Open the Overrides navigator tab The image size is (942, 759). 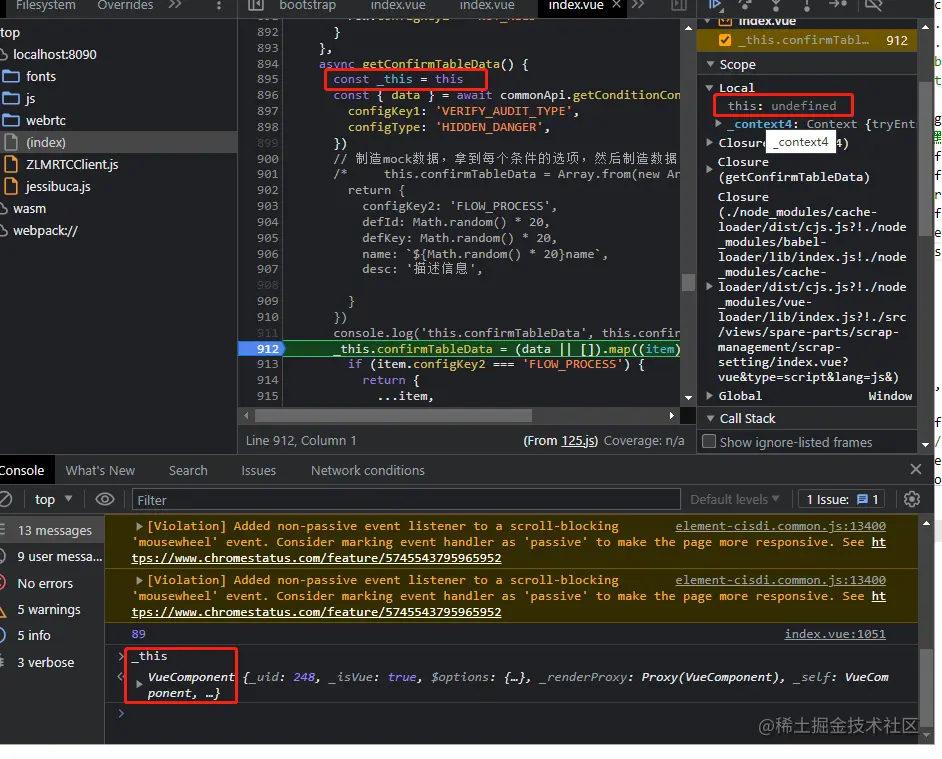(x=125, y=5)
